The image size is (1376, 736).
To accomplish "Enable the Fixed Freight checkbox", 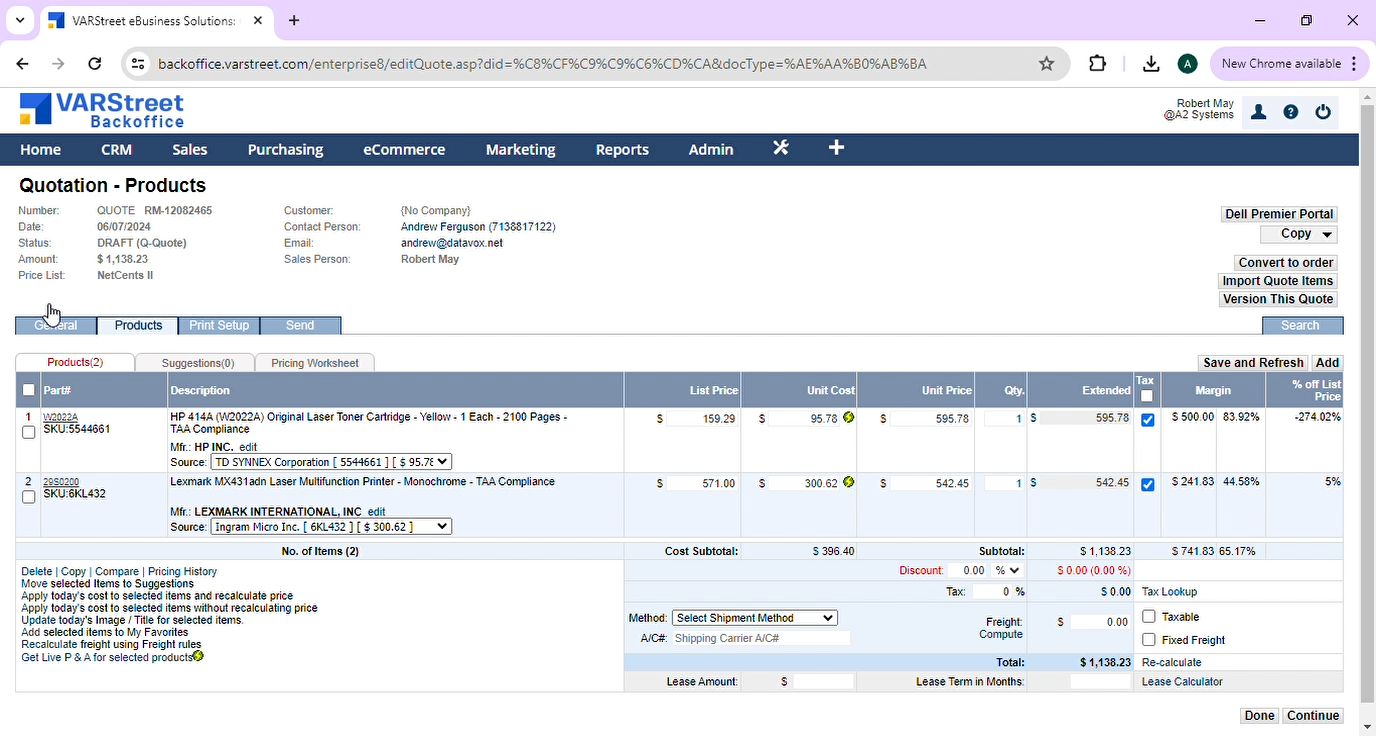I will click(x=1149, y=640).
